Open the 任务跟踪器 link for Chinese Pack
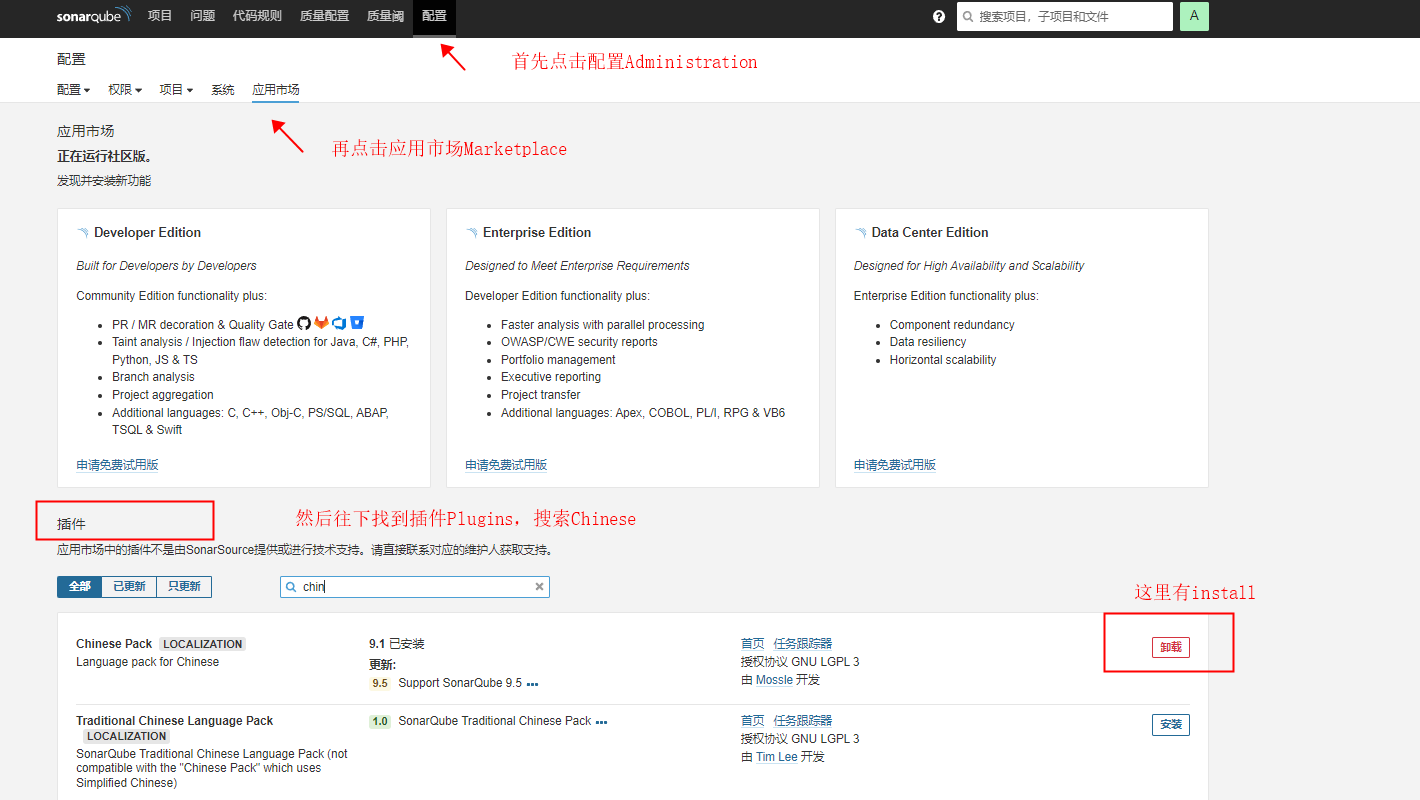Screen dimensions: 1420x800 pos(803,644)
